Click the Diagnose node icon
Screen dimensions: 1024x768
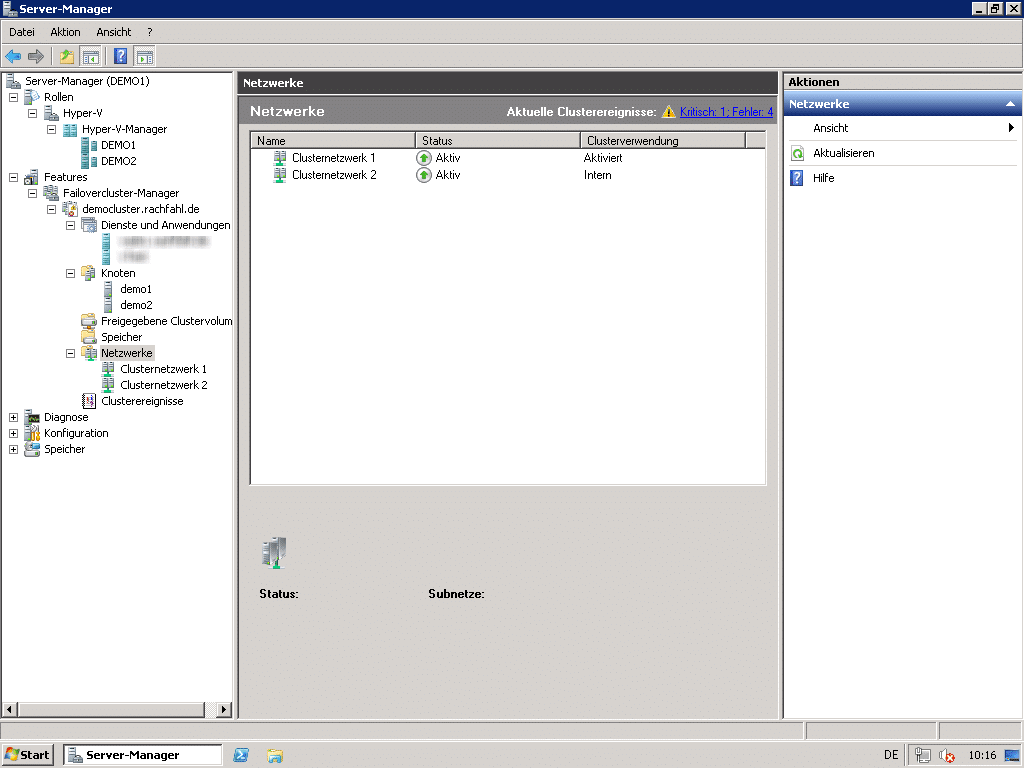pyautogui.click(x=32, y=417)
